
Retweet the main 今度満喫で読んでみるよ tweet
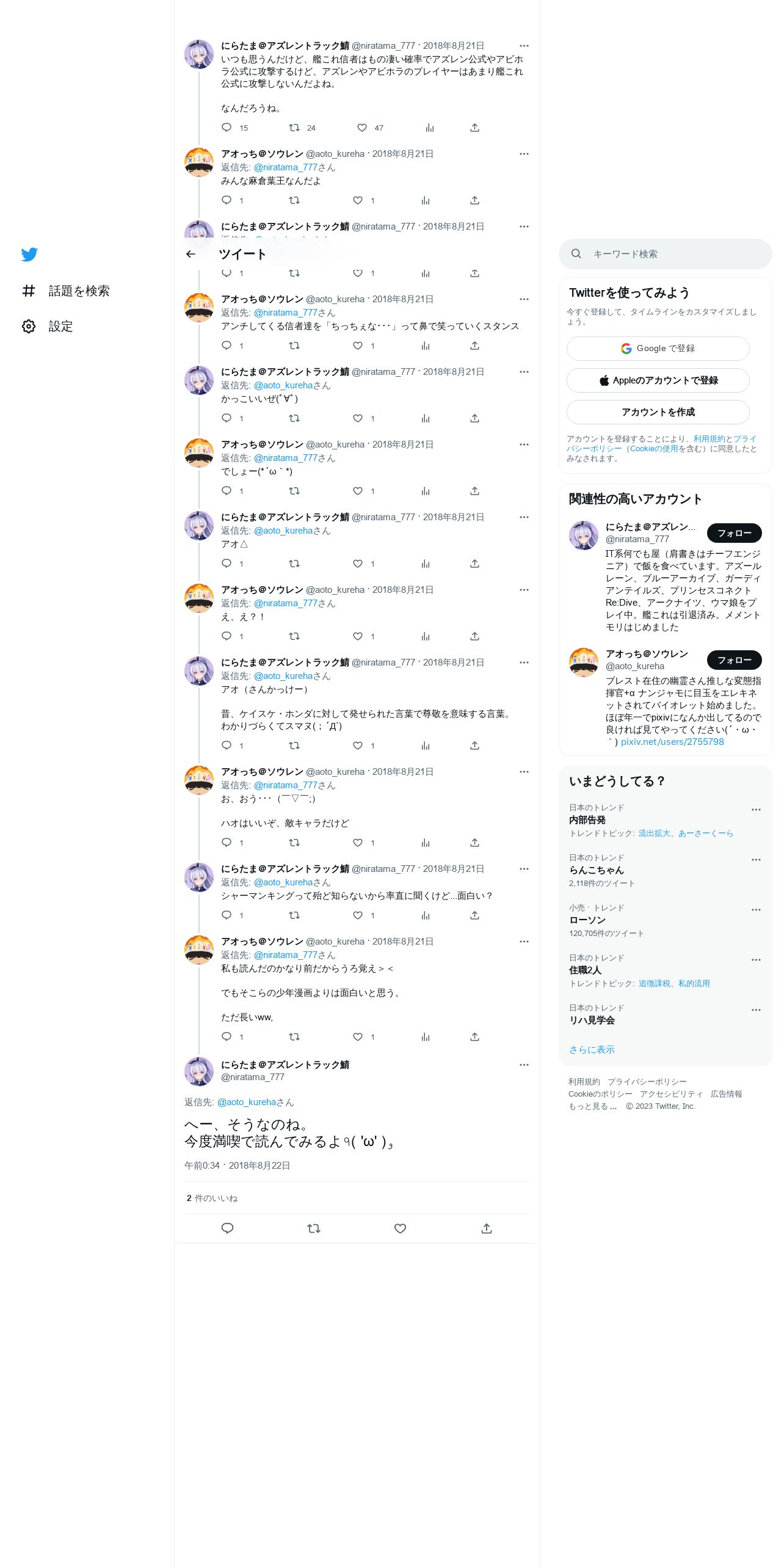tap(314, 1229)
